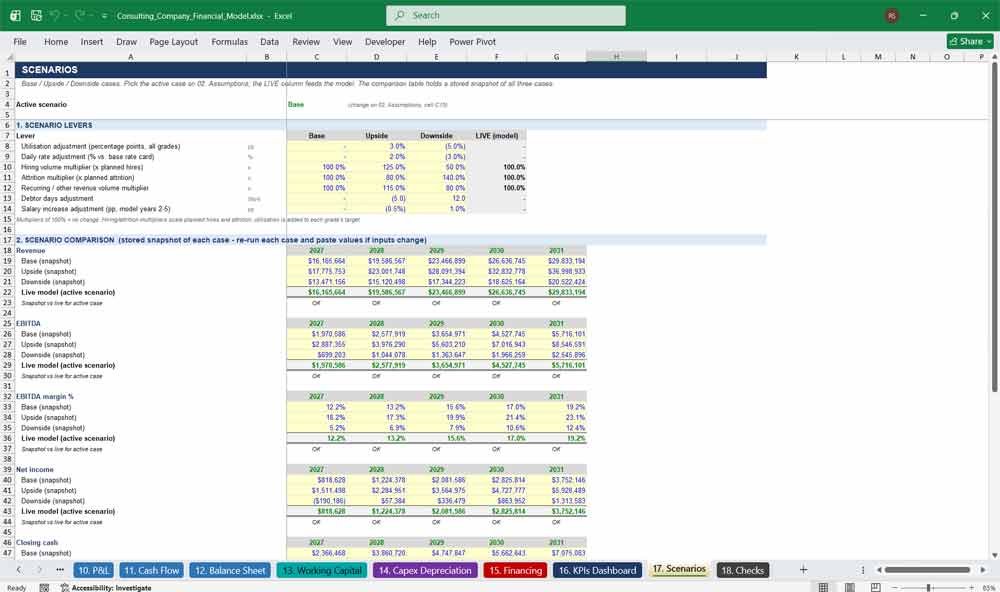This screenshot has width=1000, height=592.
Task: Open the Data ribbon tab
Action: click(x=269, y=41)
